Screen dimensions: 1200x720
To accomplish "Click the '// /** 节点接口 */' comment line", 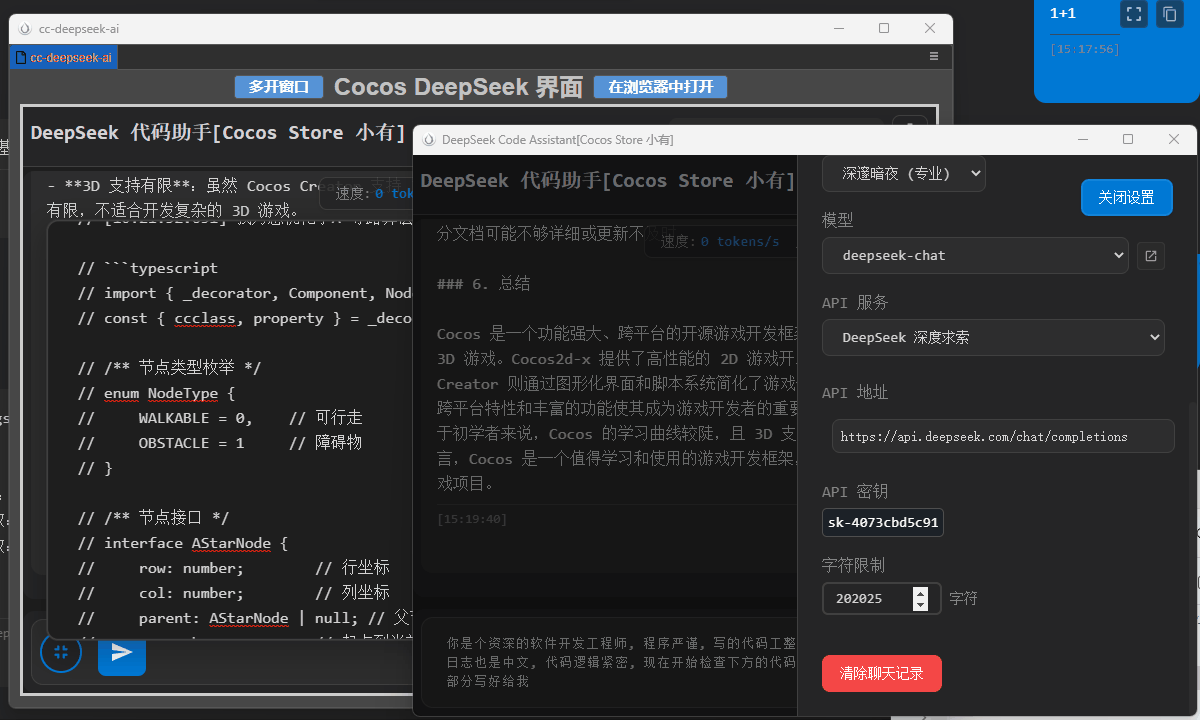I will [x=154, y=518].
